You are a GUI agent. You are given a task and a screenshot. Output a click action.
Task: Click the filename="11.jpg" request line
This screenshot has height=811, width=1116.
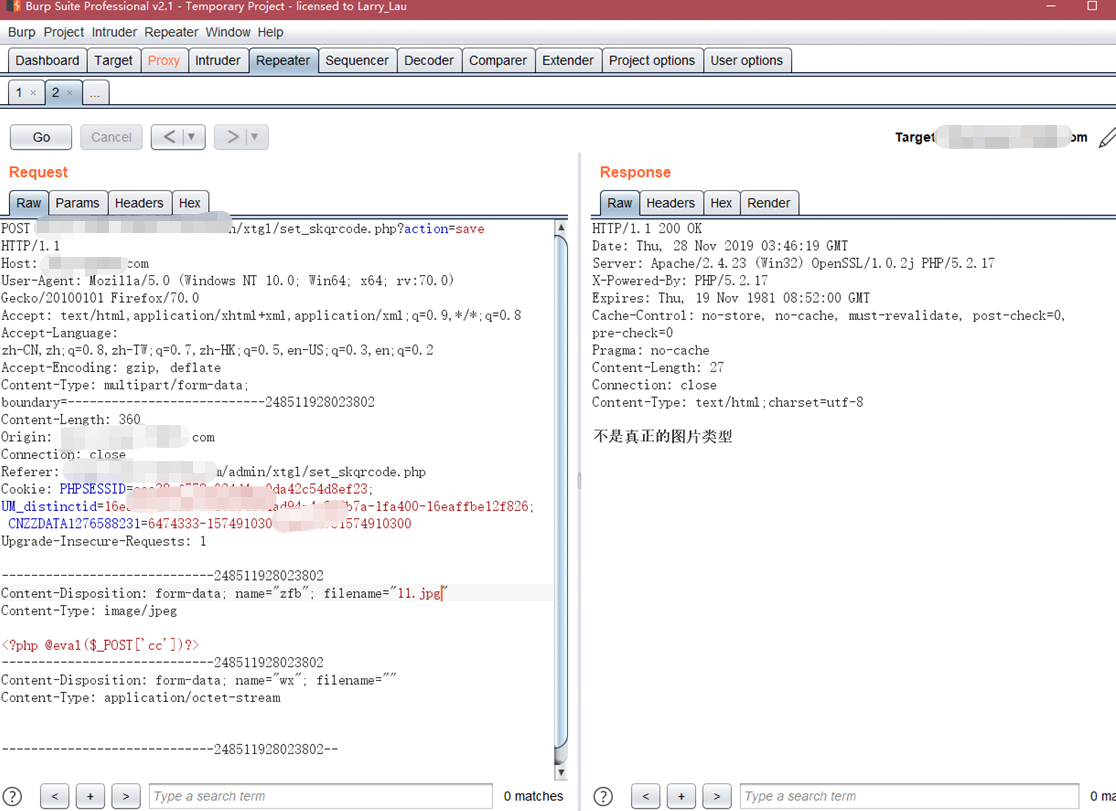[225, 593]
